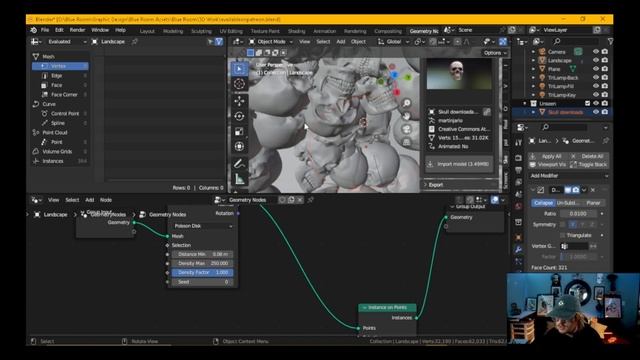Click Delete All modifiers button
The height and width of the screenshot is (360, 640).
point(589,156)
